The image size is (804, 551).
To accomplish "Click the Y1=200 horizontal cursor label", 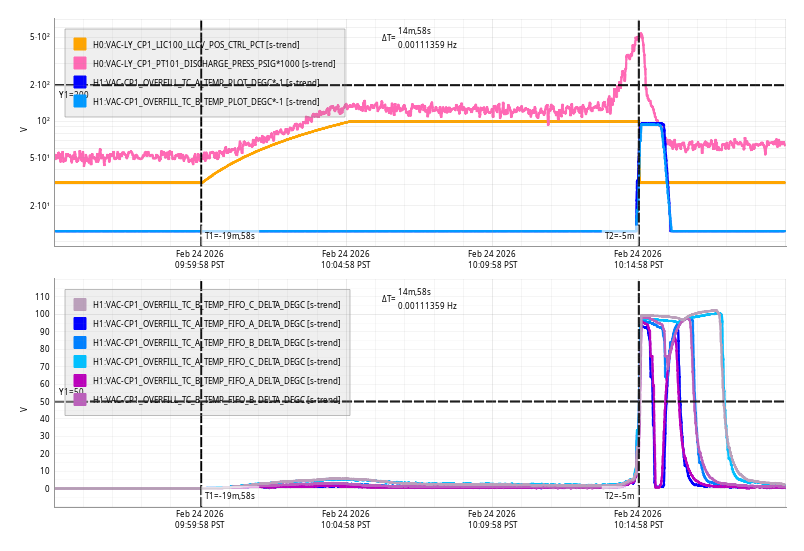I will point(73,94).
